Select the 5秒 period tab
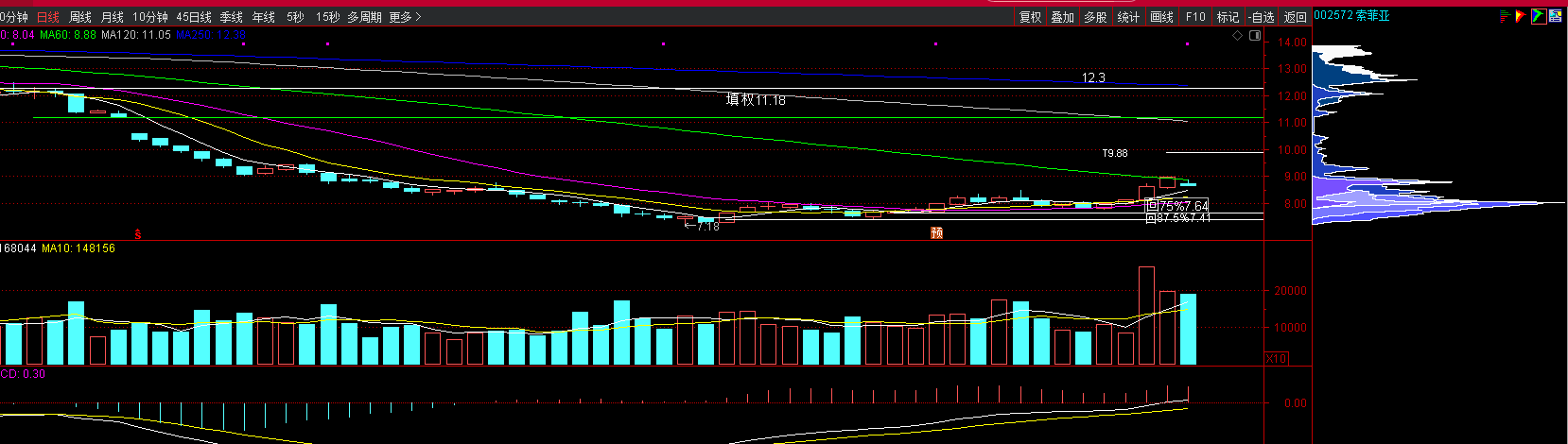Screen dimensions: 1568x444 coord(295,17)
